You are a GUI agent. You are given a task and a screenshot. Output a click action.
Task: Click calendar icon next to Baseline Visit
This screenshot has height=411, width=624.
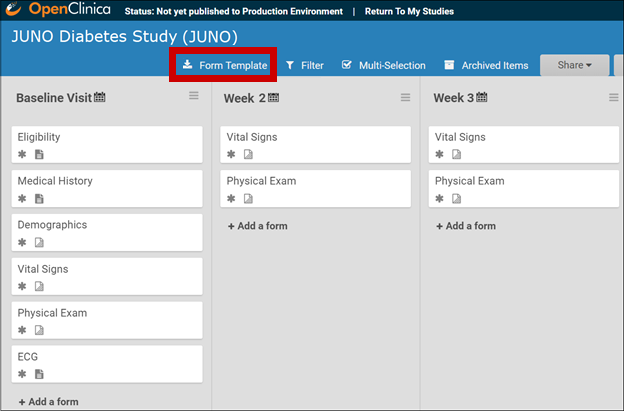tap(100, 97)
